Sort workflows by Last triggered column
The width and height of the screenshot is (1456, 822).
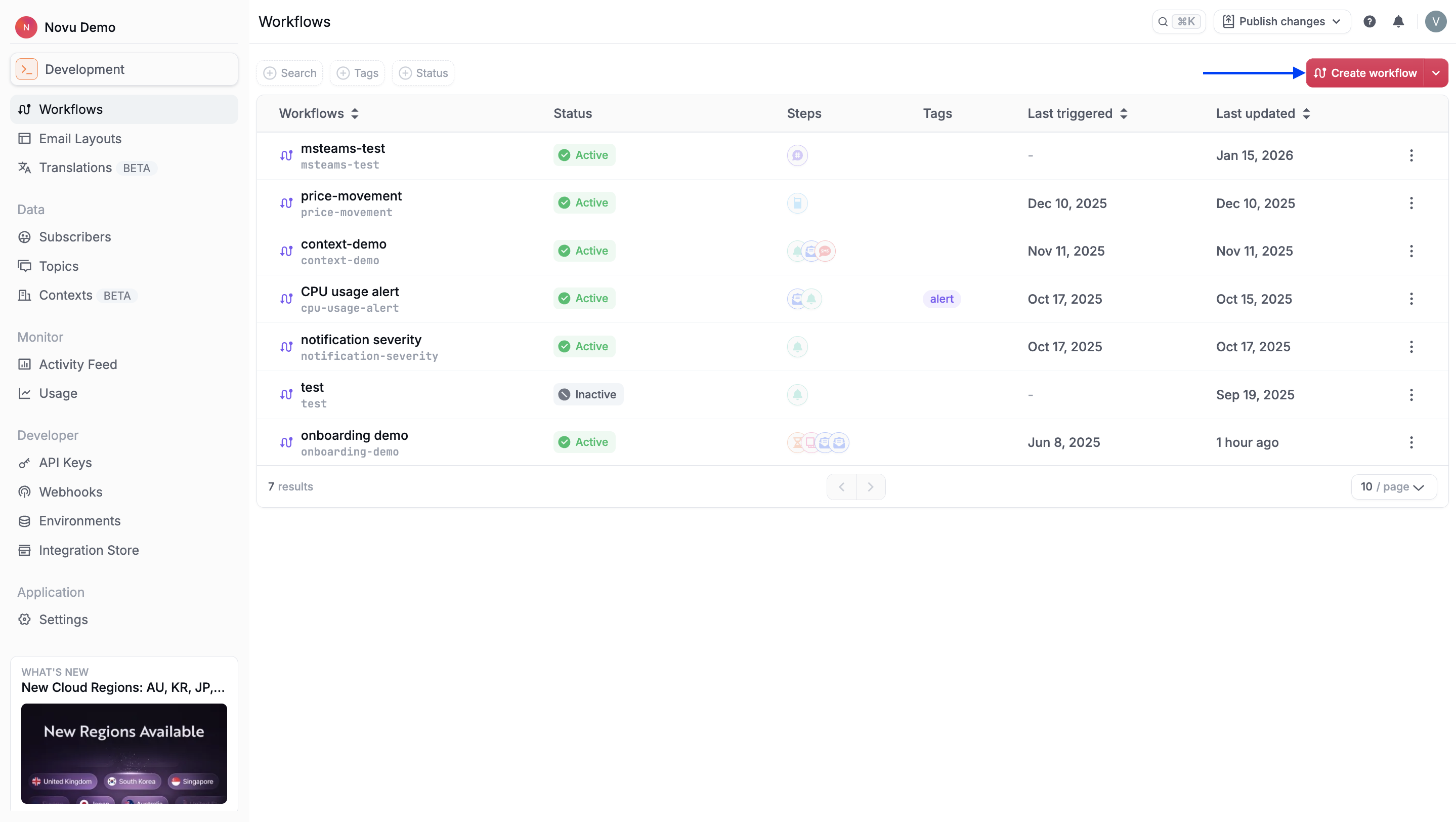point(1077,113)
